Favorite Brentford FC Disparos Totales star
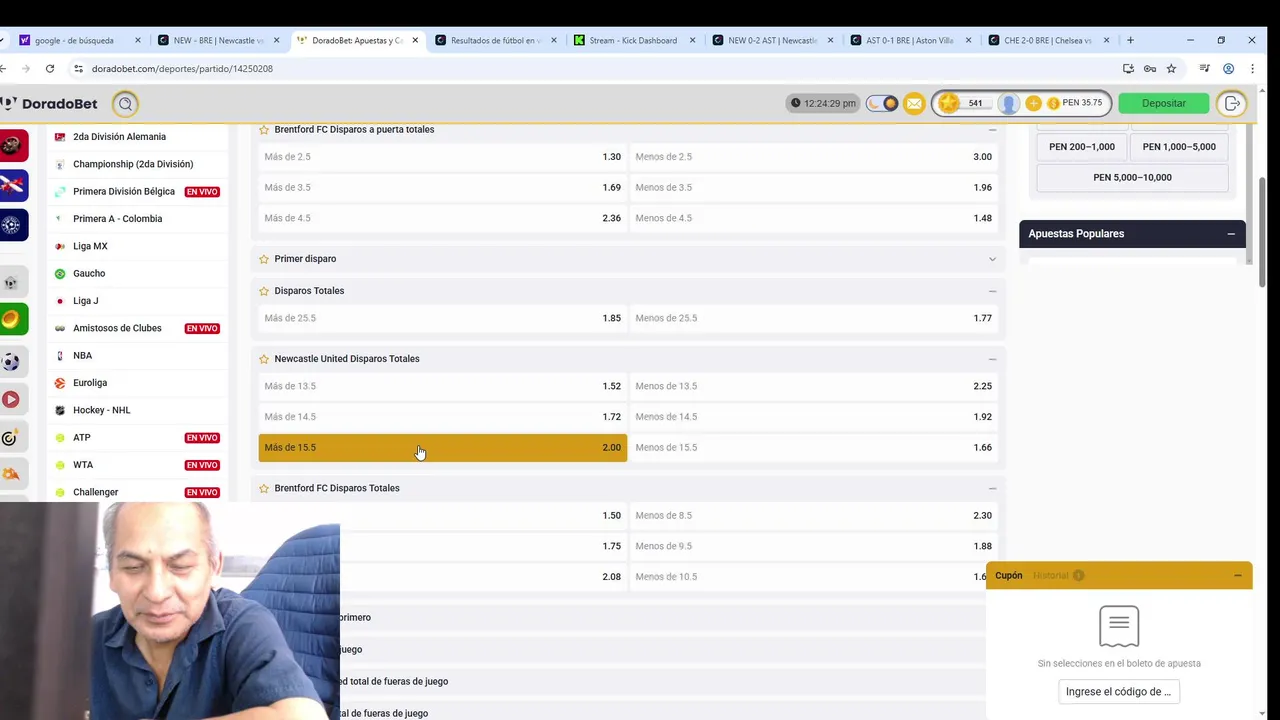This screenshot has height=720, width=1280. coord(264,488)
